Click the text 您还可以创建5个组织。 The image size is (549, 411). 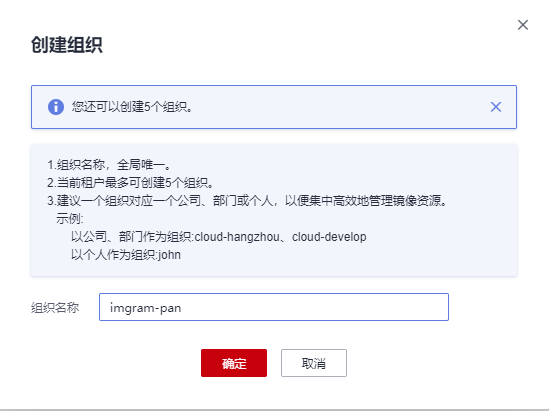tap(132, 107)
